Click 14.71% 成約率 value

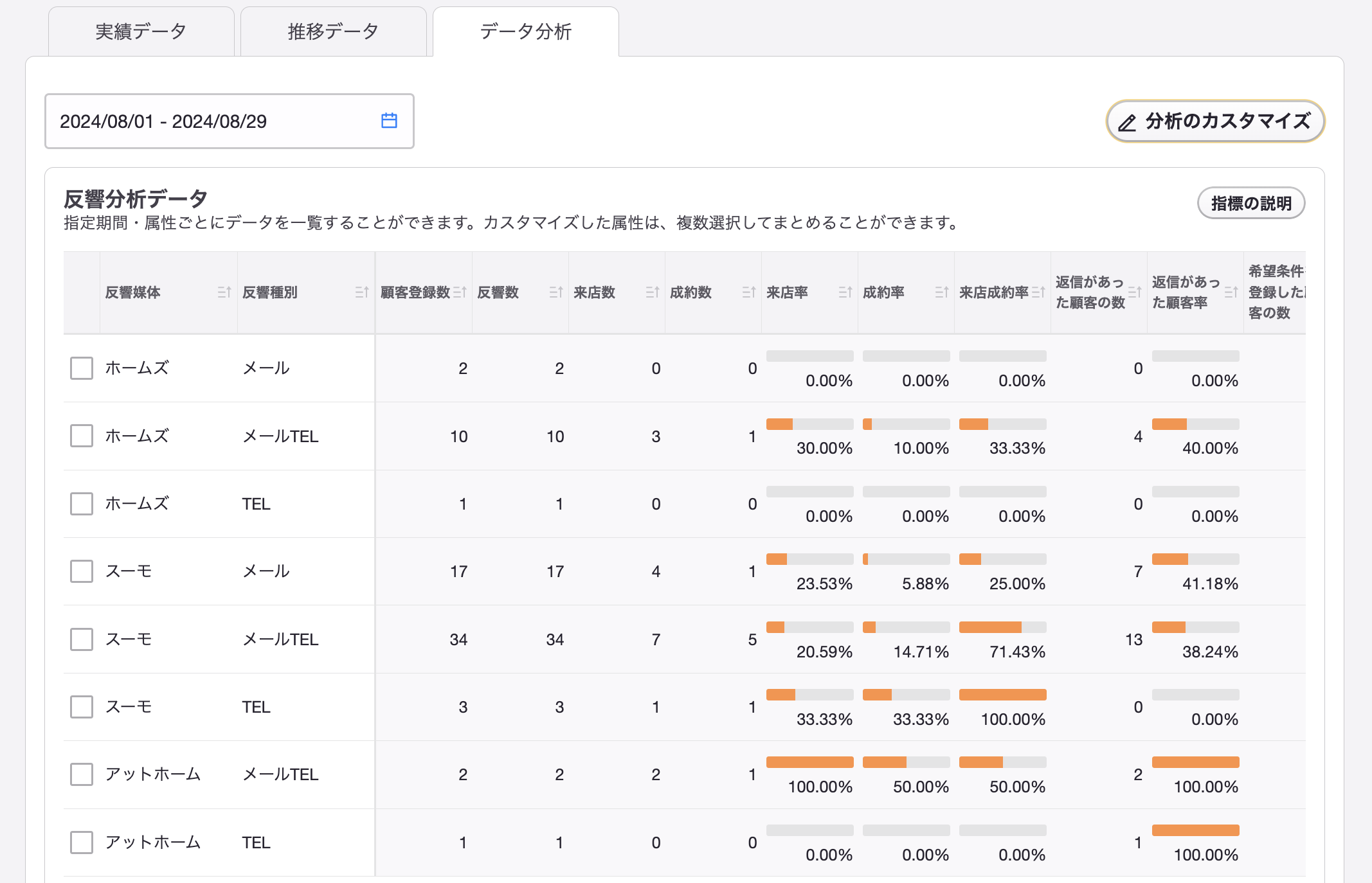coord(921,652)
